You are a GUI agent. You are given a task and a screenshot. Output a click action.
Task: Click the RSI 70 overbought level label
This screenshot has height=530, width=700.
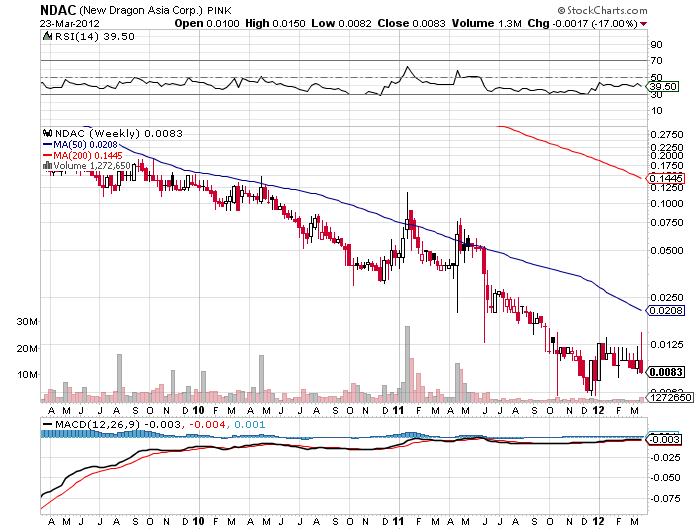click(x=656, y=61)
